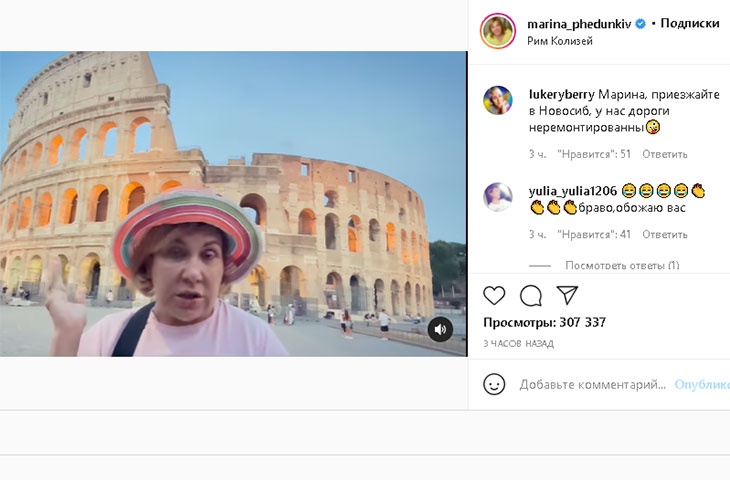Viewport: 730px width, 480px height.
Task: Expand replies with Посмотреть ответы (1)
Action: click(622, 265)
